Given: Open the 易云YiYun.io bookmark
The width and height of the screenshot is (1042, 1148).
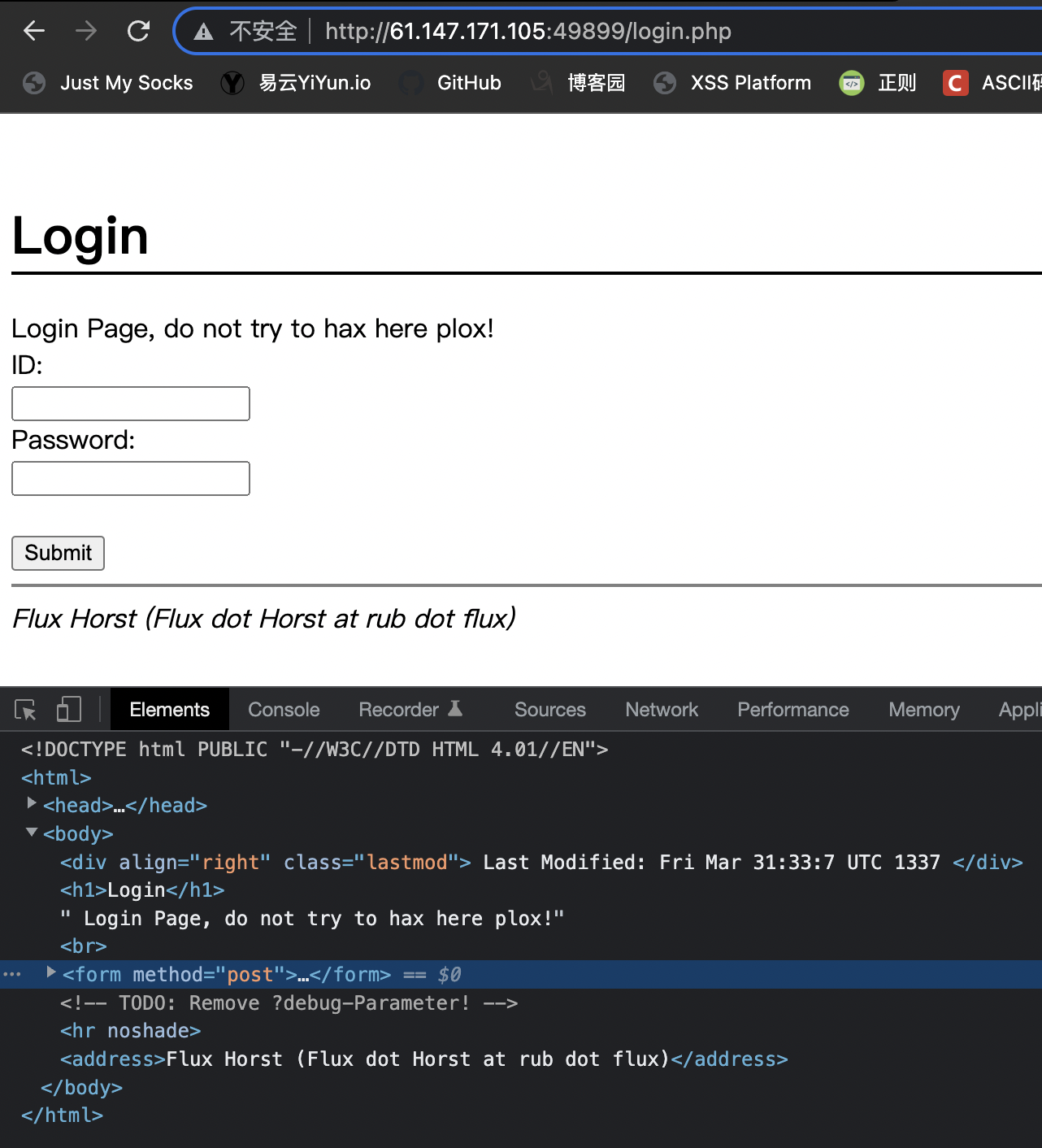Looking at the screenshot, I should (296, 83).
